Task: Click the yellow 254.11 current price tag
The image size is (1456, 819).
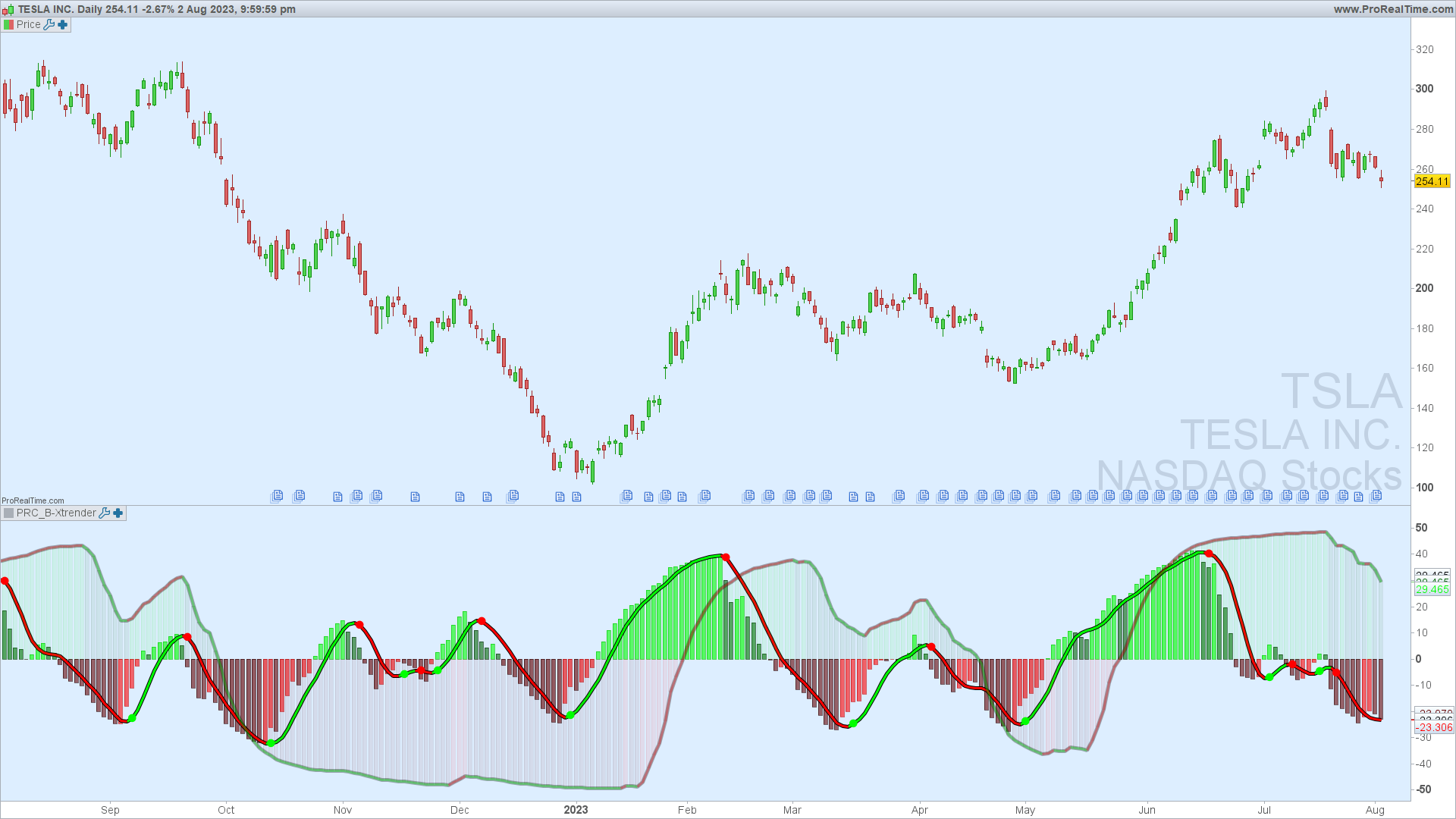Action: click(1432, 181)
